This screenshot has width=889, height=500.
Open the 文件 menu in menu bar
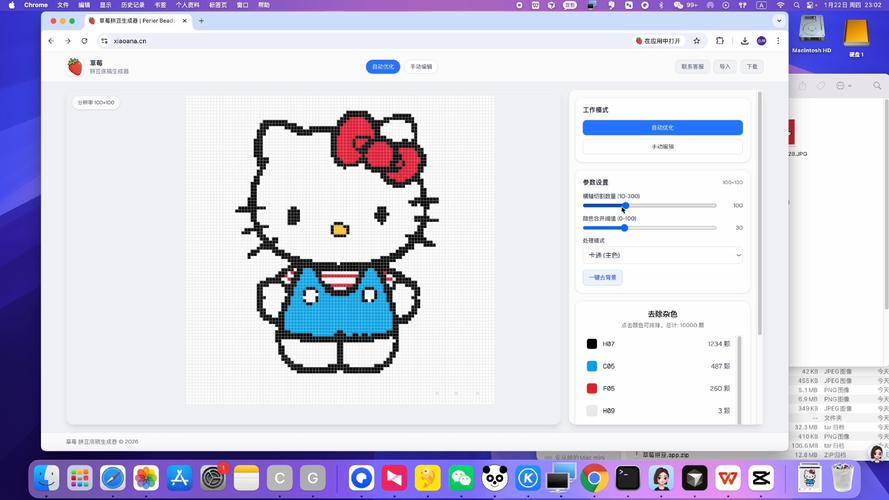(x=63, y=5)
